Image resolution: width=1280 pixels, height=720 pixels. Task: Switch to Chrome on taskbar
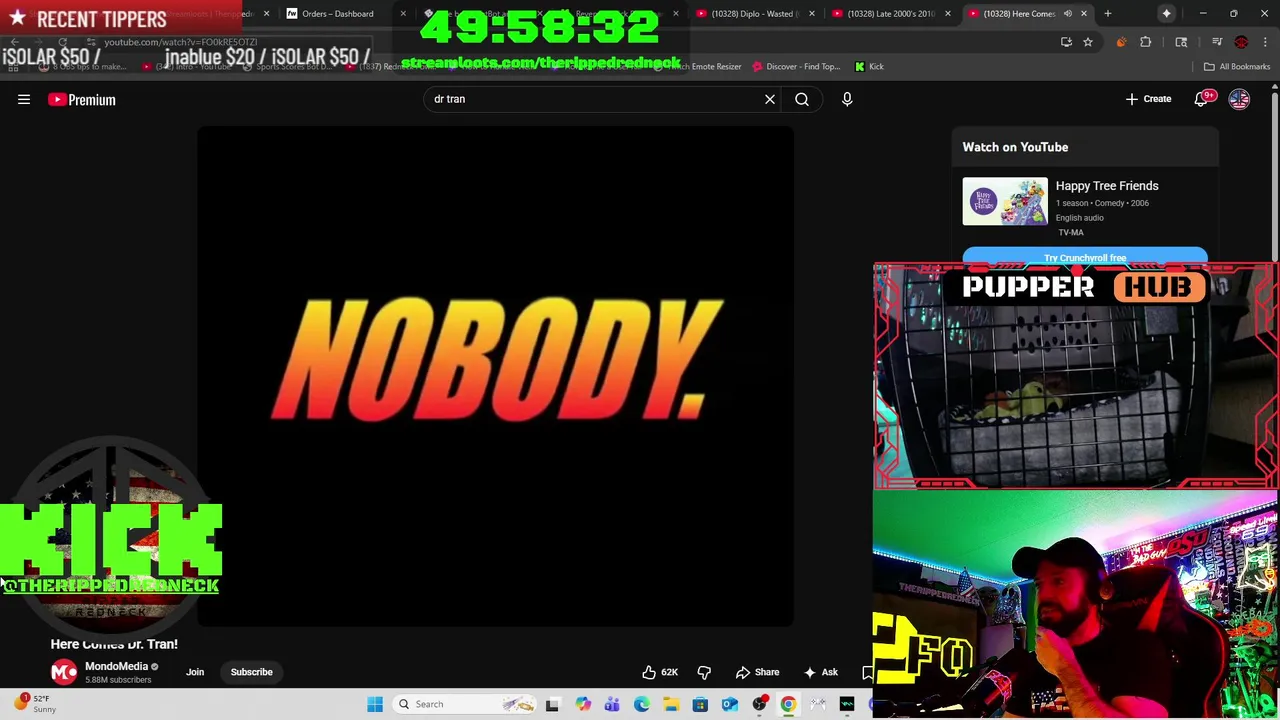click(788, 704)
